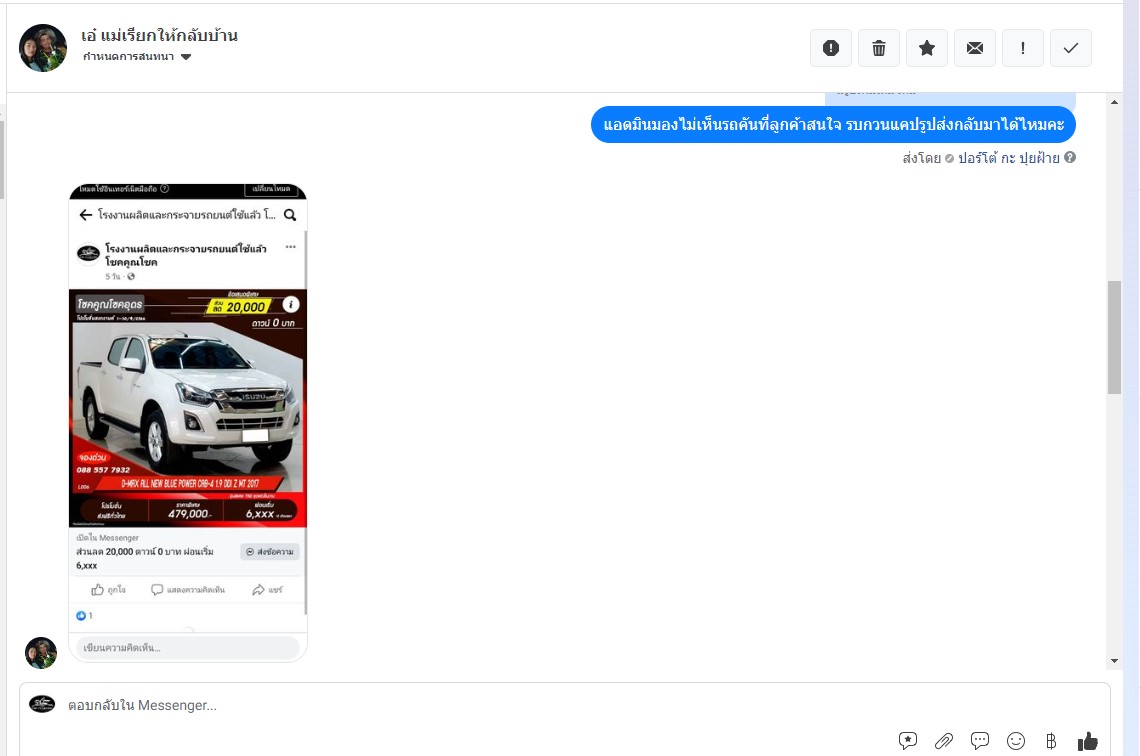Viewport: 1140px width, 756px height.
Task: Open the customer's profile picture in the header
Action: click(43, 48)
